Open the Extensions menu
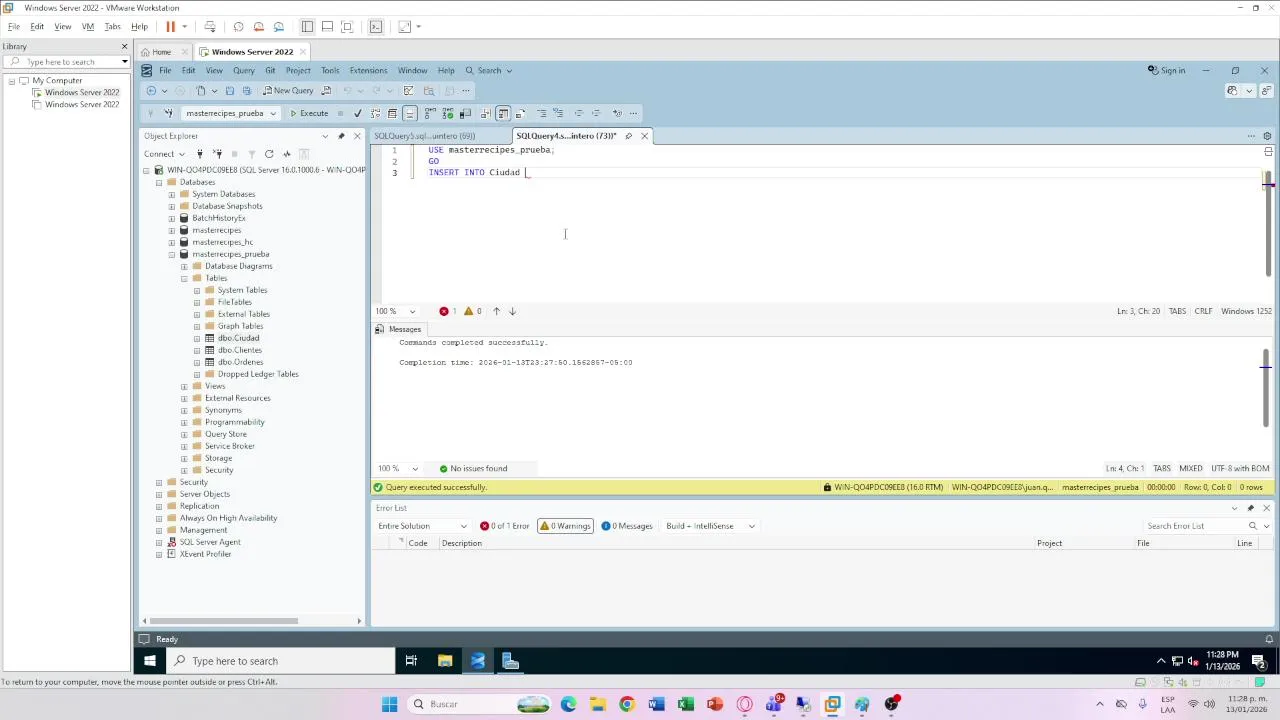 click(x=368, y=71)
